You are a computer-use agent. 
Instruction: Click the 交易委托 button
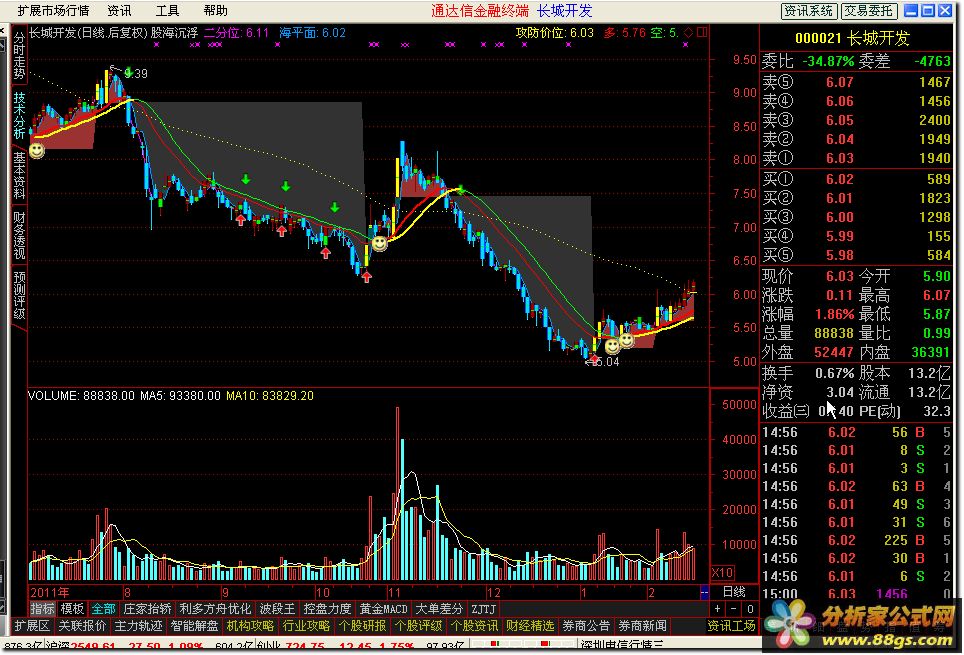[x=868, y=10]
